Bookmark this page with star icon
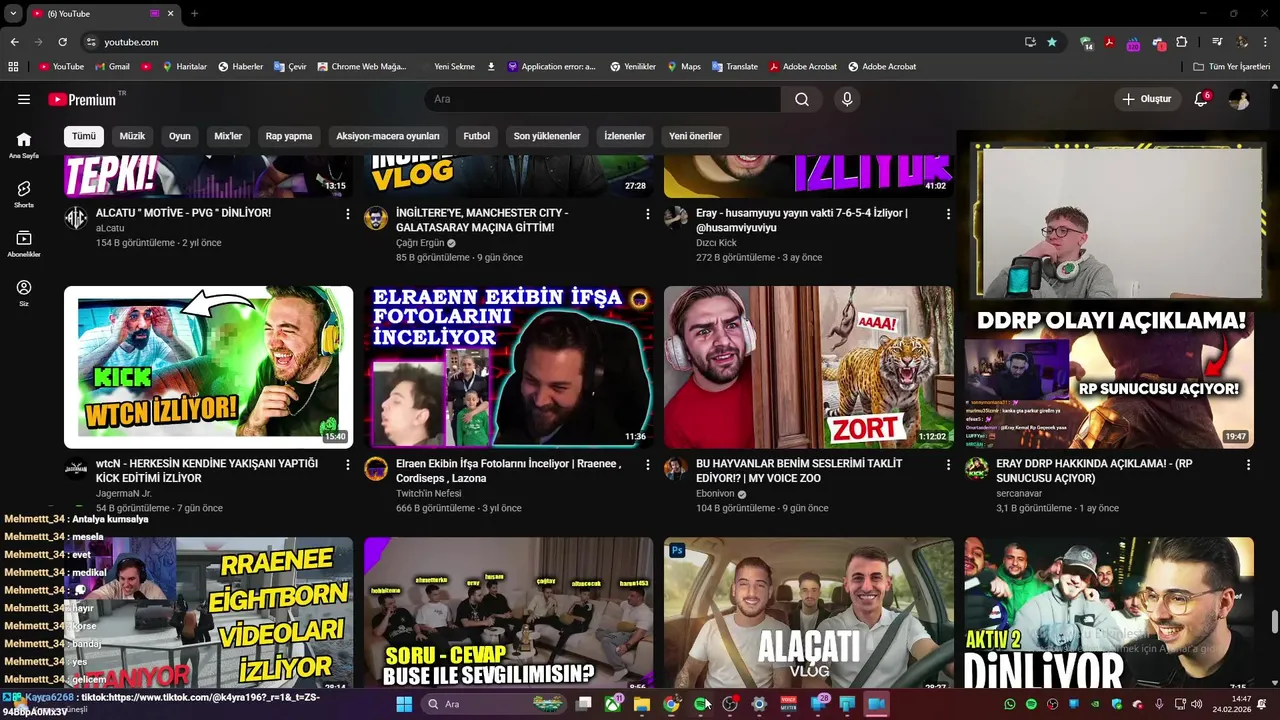Image resolution: width=1280 pixels, height=720 pixels. (x=1052, y=42)
